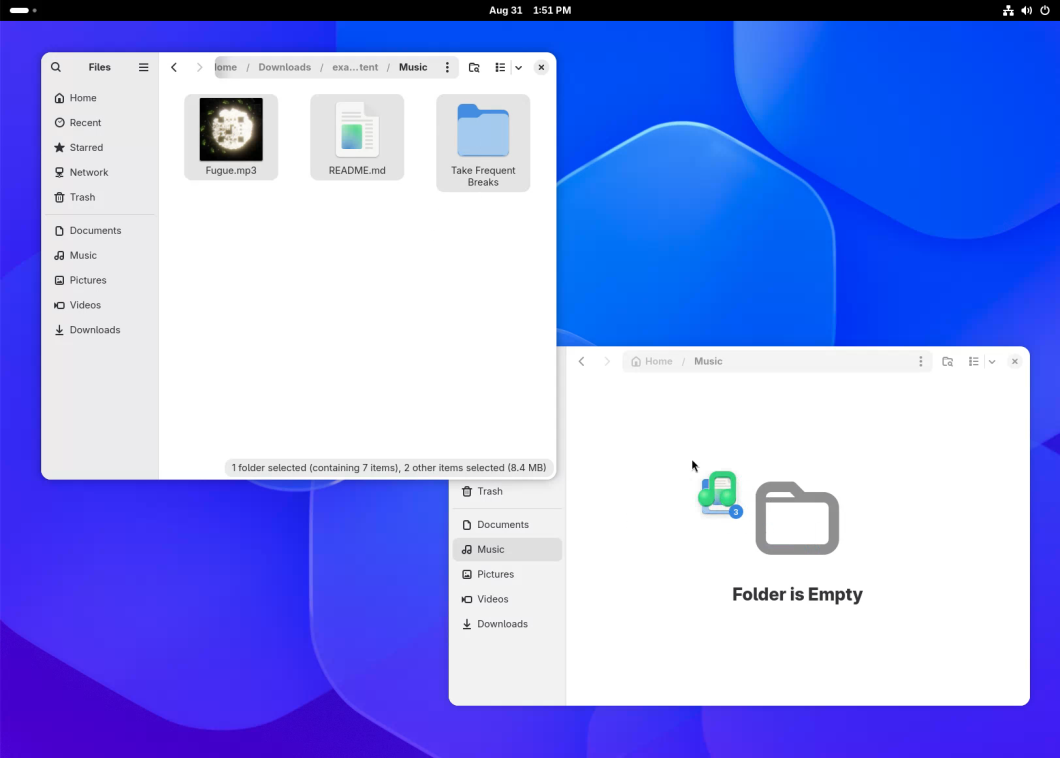Click the exa...tent breadcrumb in path bar
The width and height of the screenshot is (1060, 758).
point(355,67)
